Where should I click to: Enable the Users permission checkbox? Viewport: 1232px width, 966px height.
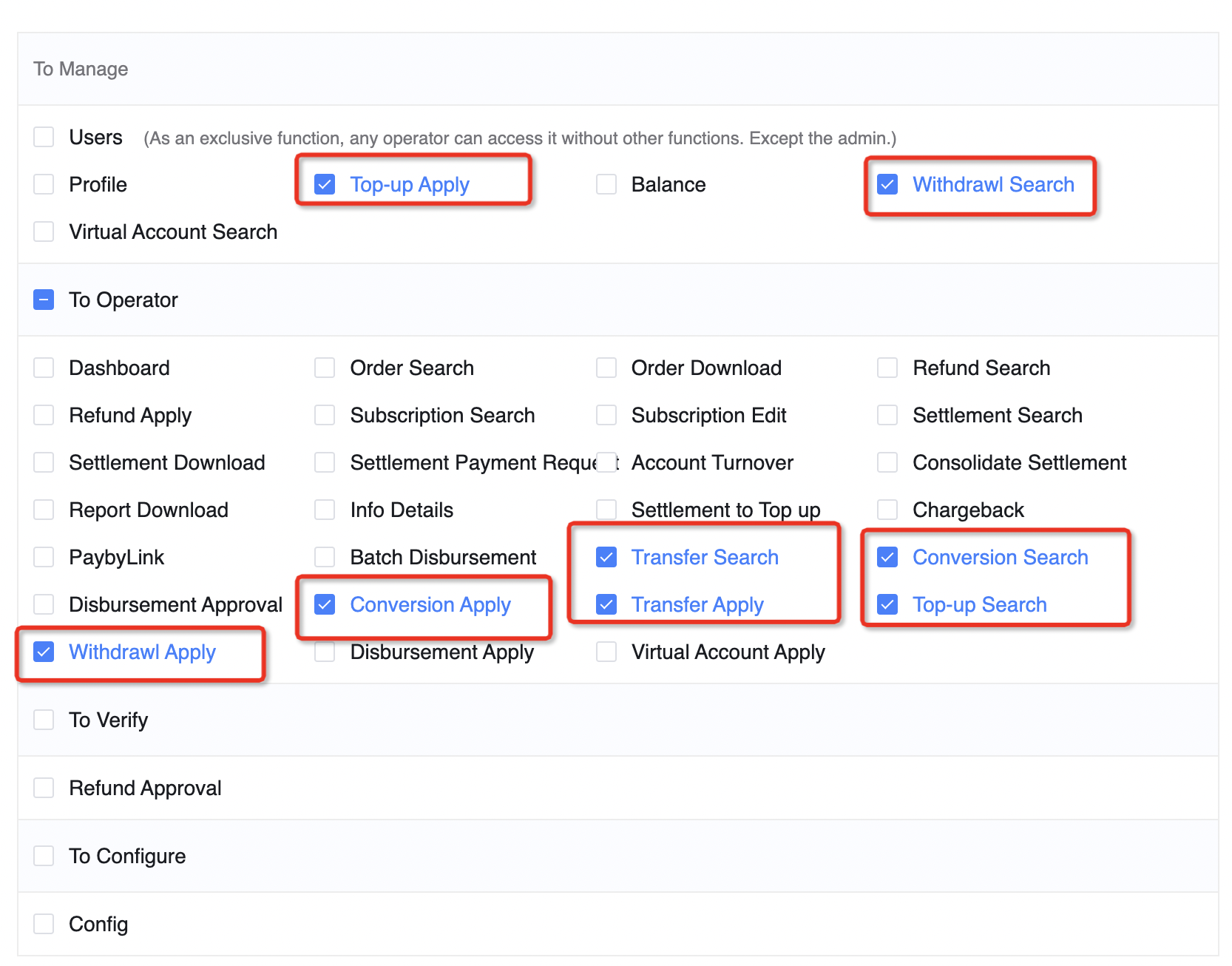click(44, 137)
